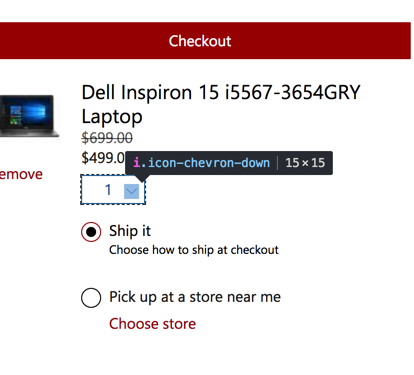
Task: Click the Pick up at a store near me label
Action: 195,297
